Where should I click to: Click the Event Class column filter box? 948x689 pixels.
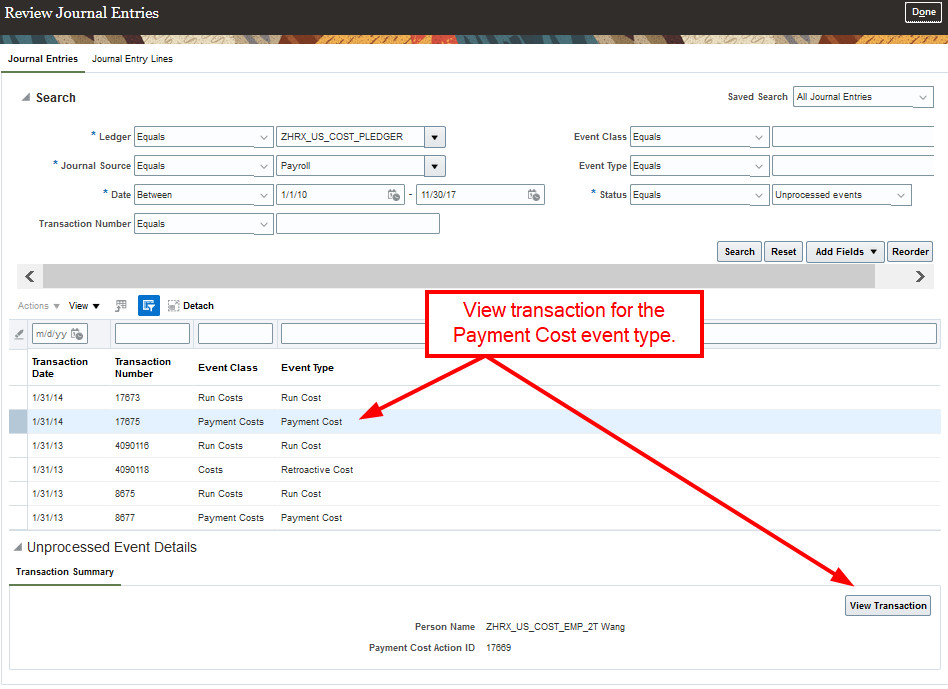tap(235, 334)
